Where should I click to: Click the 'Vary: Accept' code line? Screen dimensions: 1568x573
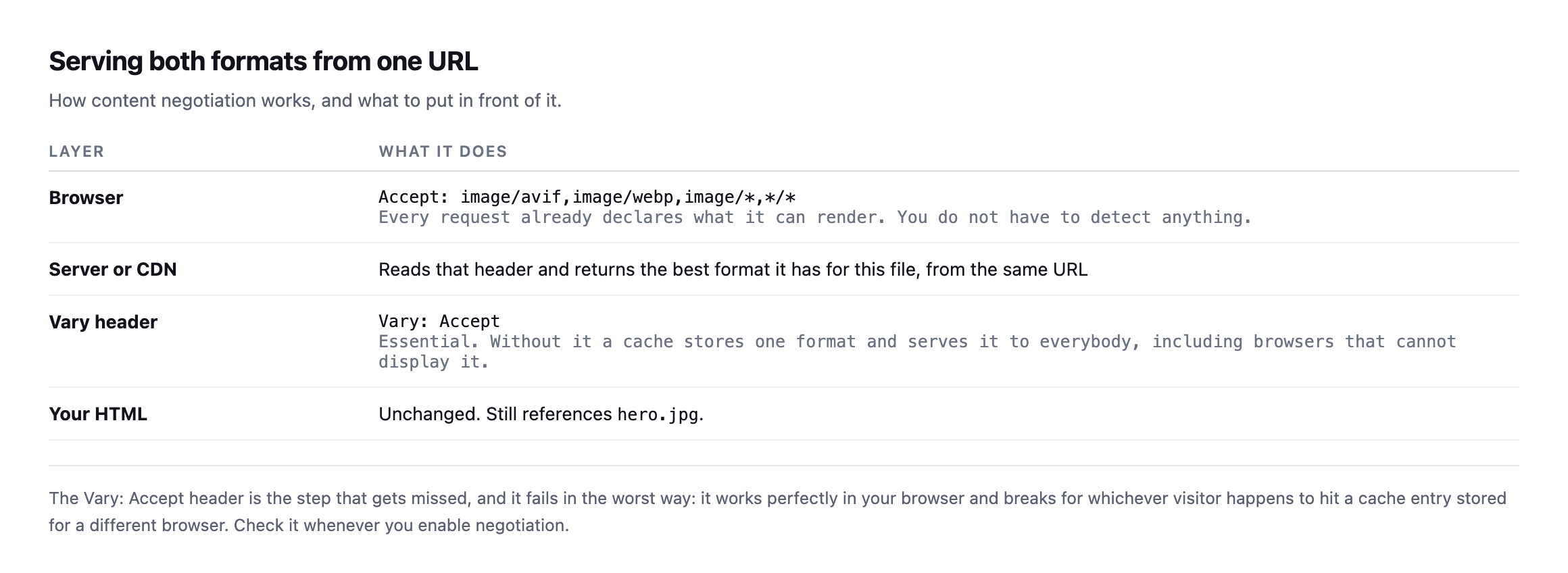[439, 321]
